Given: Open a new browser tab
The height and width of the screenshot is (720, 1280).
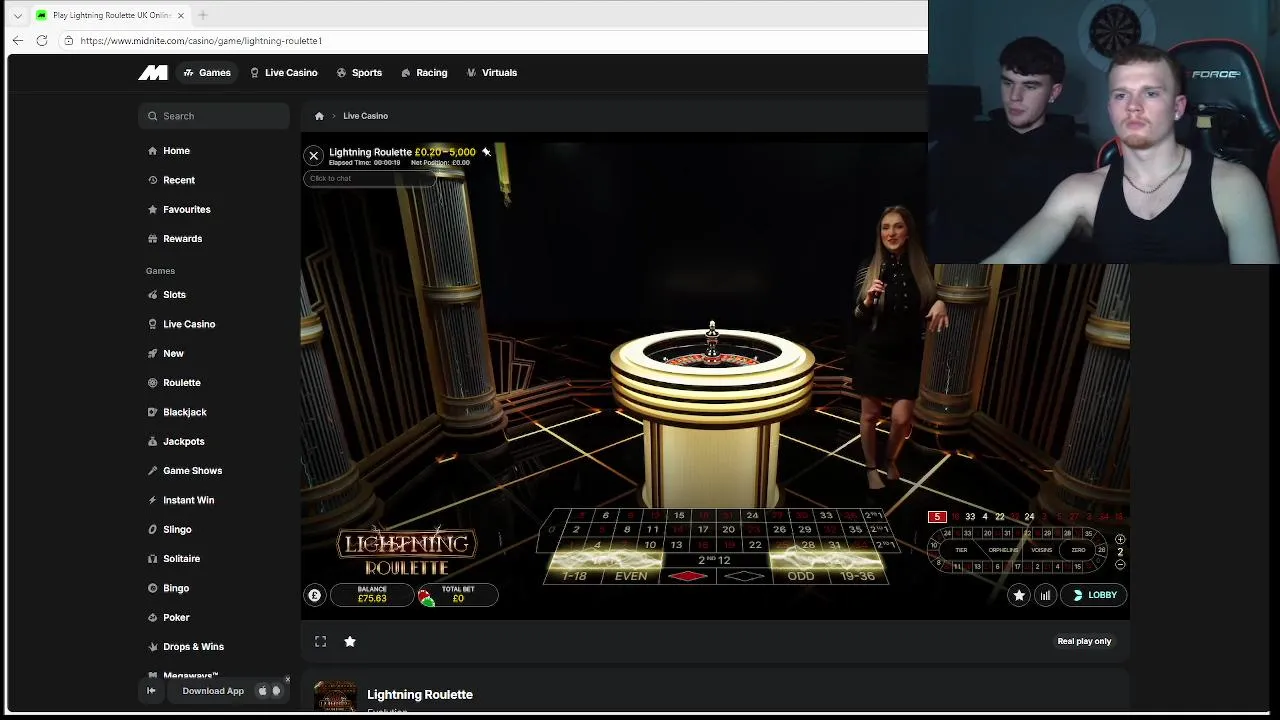Looking at the screenshot, I should [x=203, y=15].
